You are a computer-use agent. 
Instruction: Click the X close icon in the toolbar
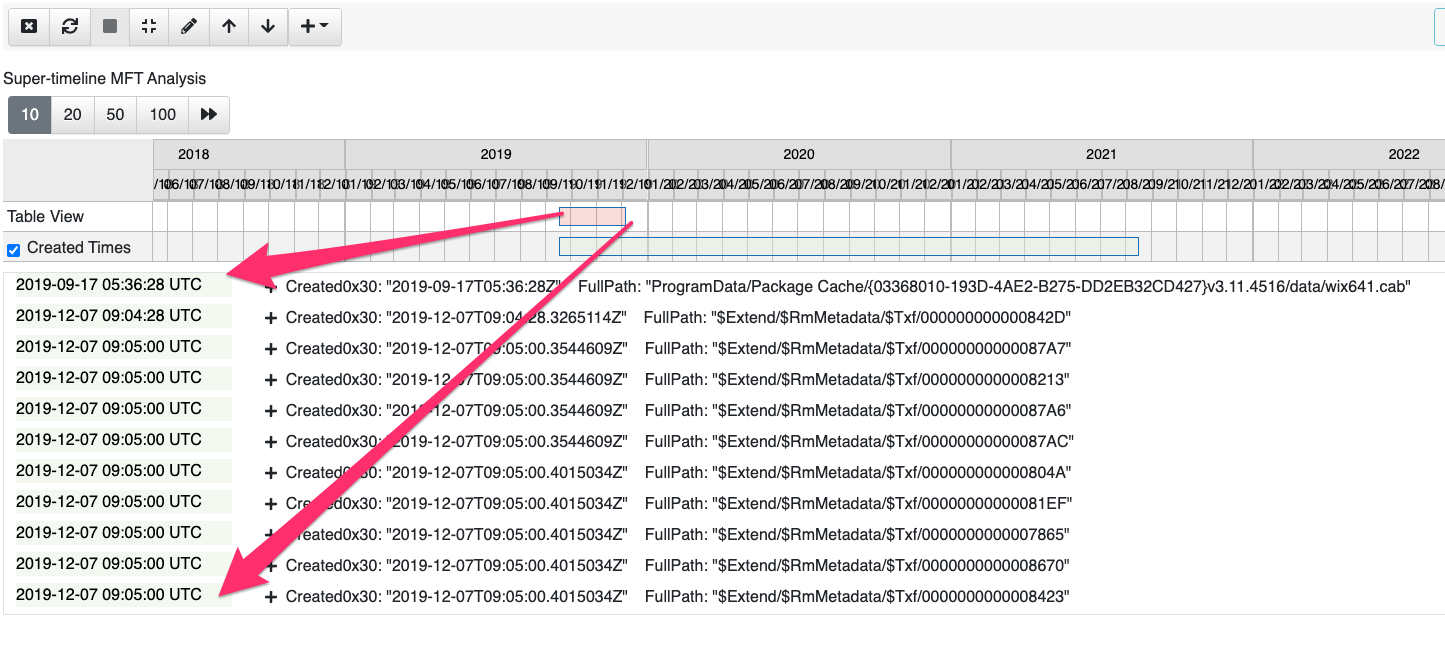(27, 26)
